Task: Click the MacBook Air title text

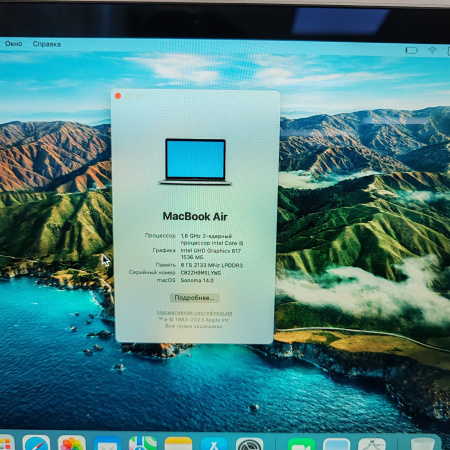Action: (195, 216)
